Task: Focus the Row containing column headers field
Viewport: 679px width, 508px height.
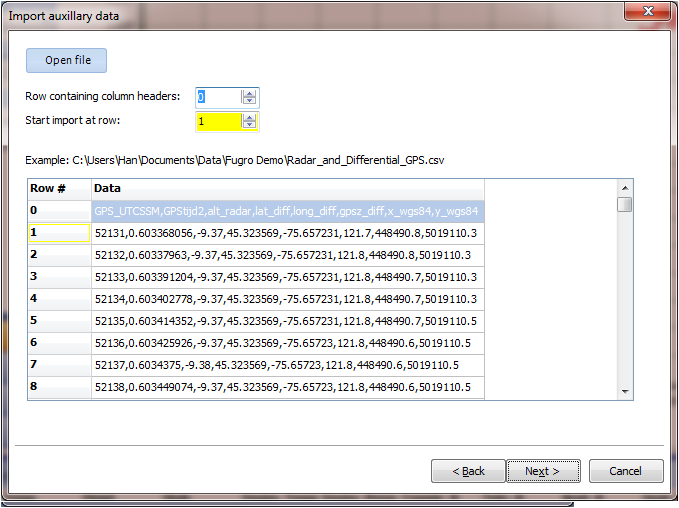Action: pyautogui.click(x=218, y=97)
